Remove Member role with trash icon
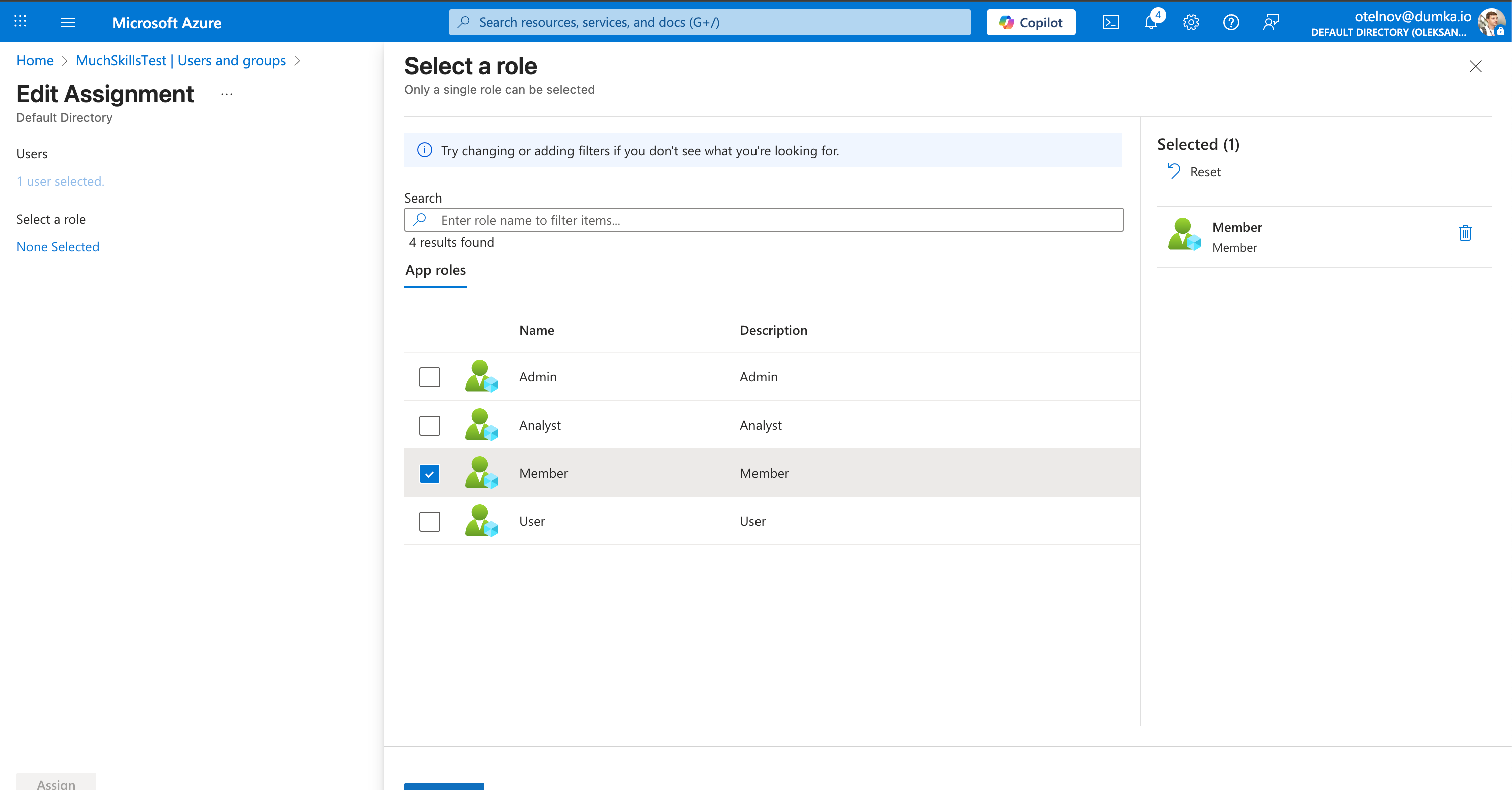This screenshot has width=1512, height=790. tap(1465, 233)
